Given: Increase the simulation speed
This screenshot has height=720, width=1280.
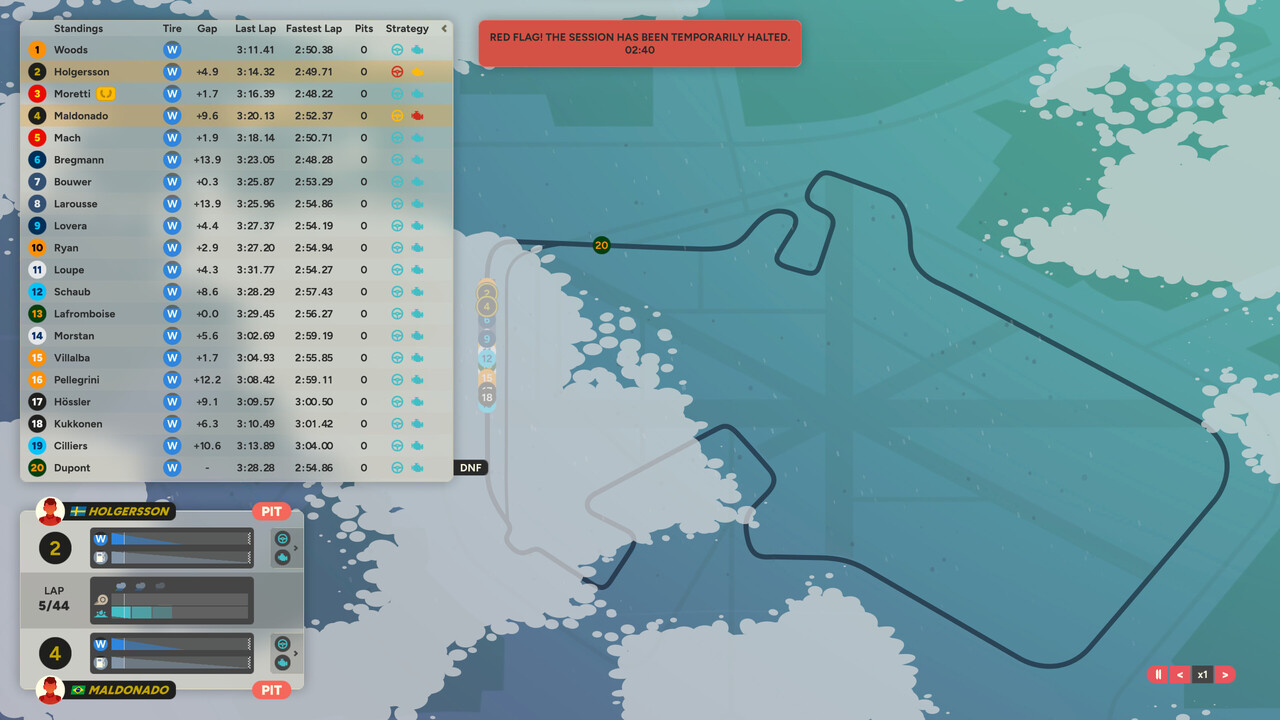Looking at the screenshot, I should [x=1225, y=675].
